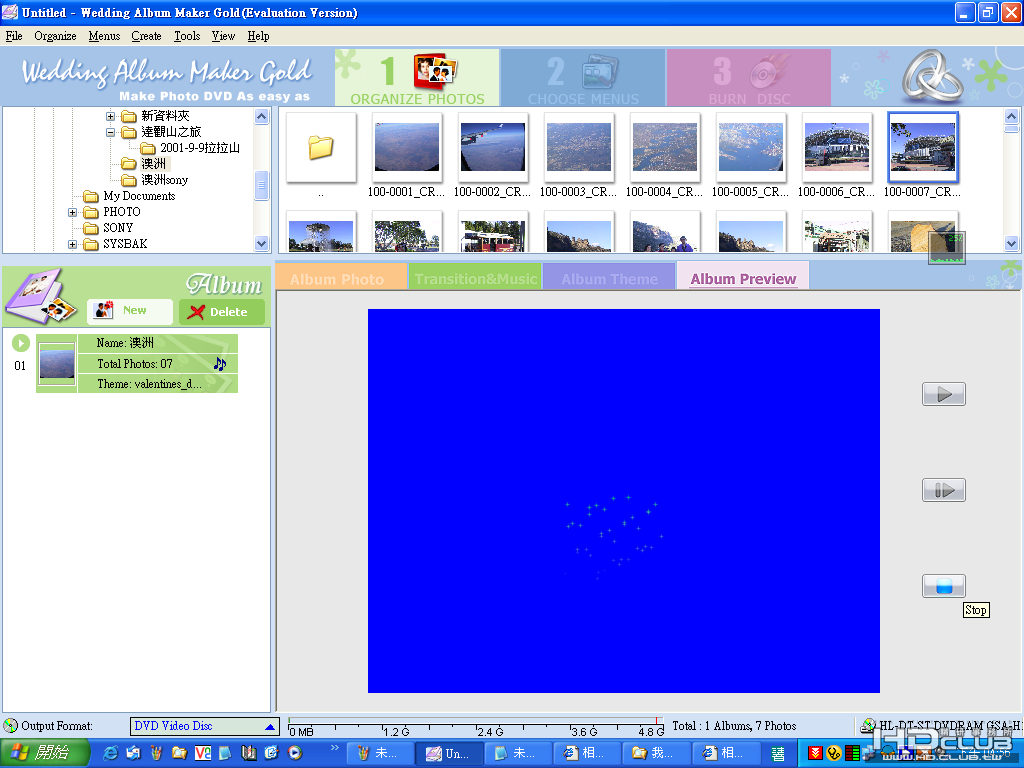1024x768 pixels.
Task: Select the SONY folder
Action: (x=118, y=228)
